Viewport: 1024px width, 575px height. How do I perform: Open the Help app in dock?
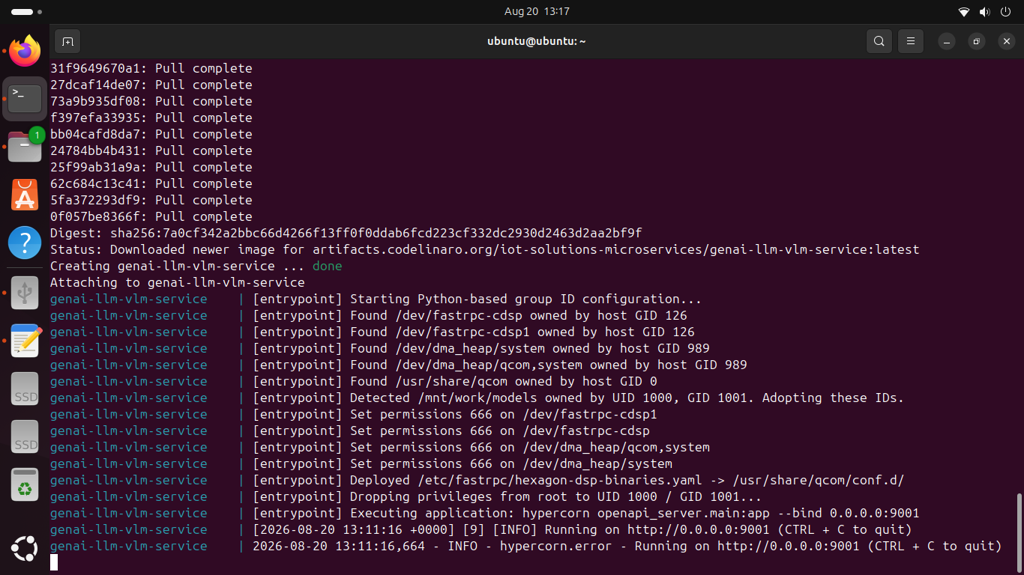point(25,243)
